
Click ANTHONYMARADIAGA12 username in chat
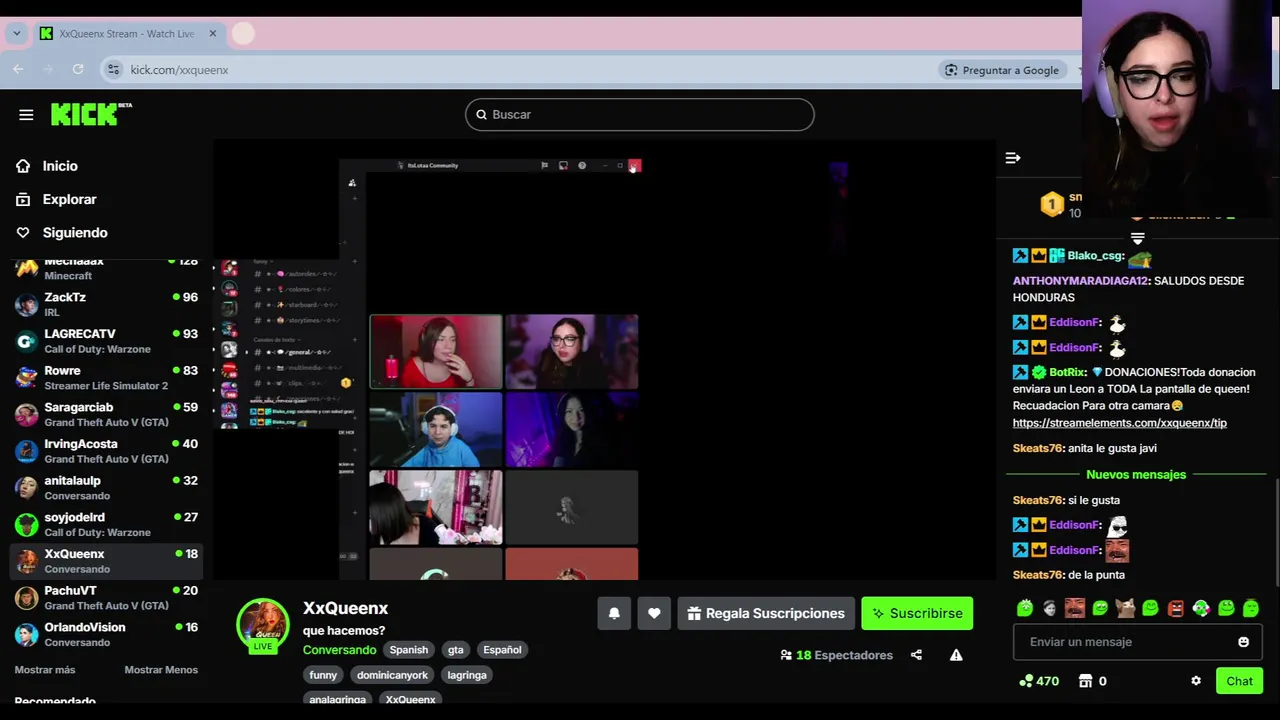[x=1079, y=281]
